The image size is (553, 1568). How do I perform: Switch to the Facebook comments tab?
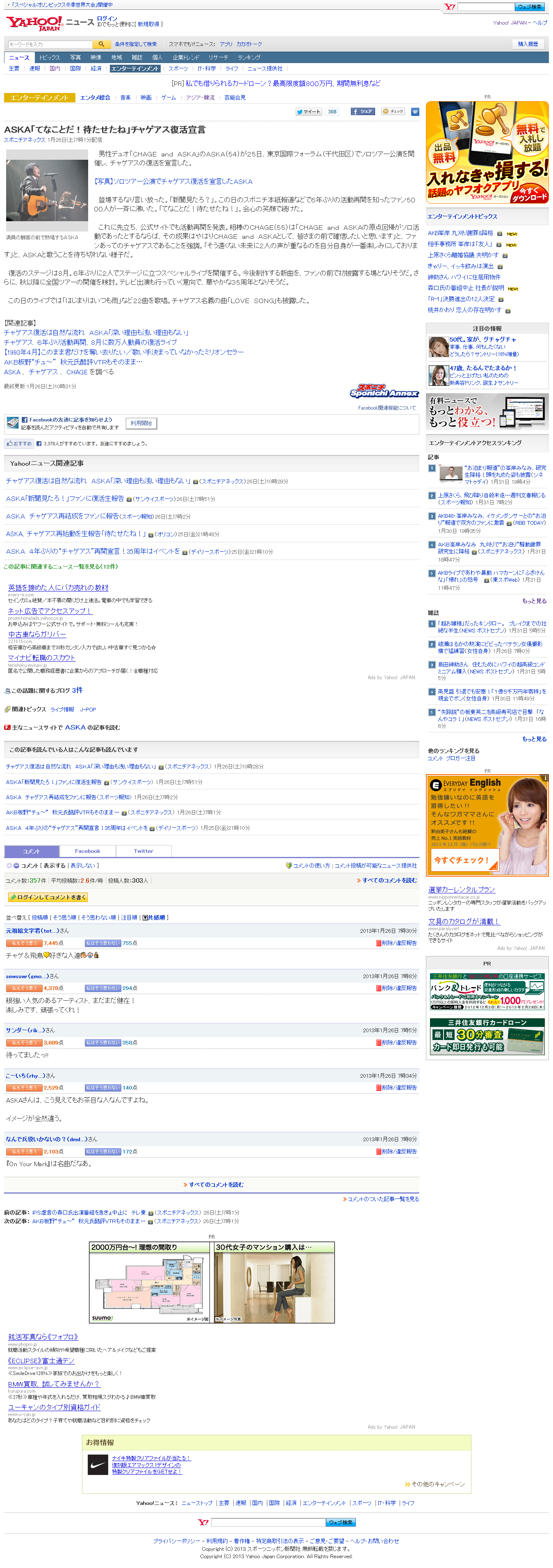coord(87,851)
